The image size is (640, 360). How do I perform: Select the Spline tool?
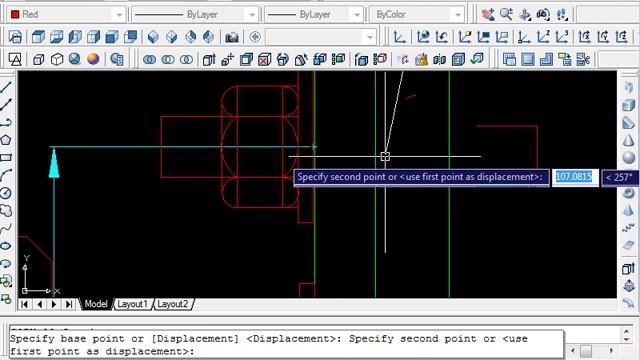[6, 228]
